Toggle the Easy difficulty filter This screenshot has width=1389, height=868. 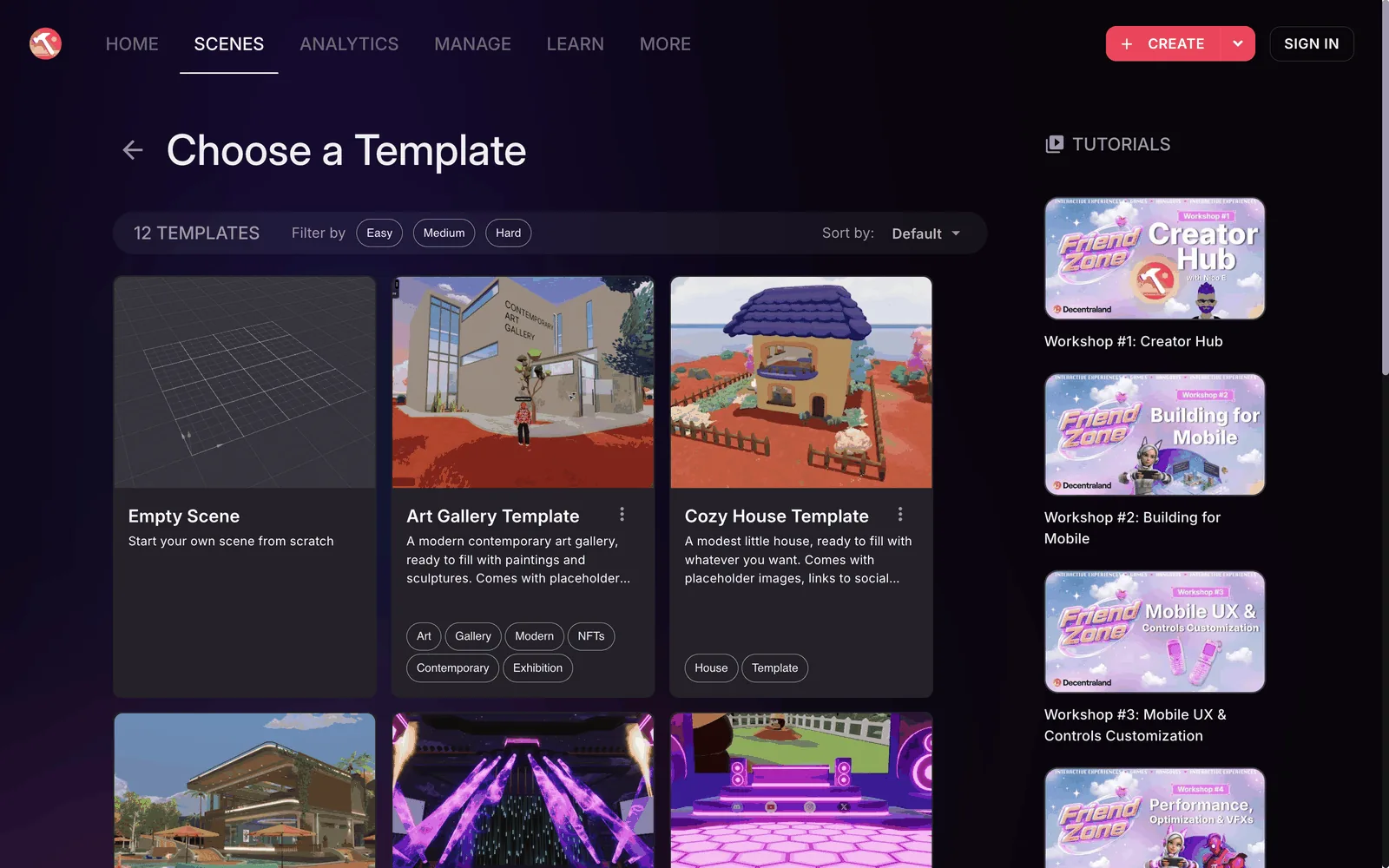[x=379, y=233]
